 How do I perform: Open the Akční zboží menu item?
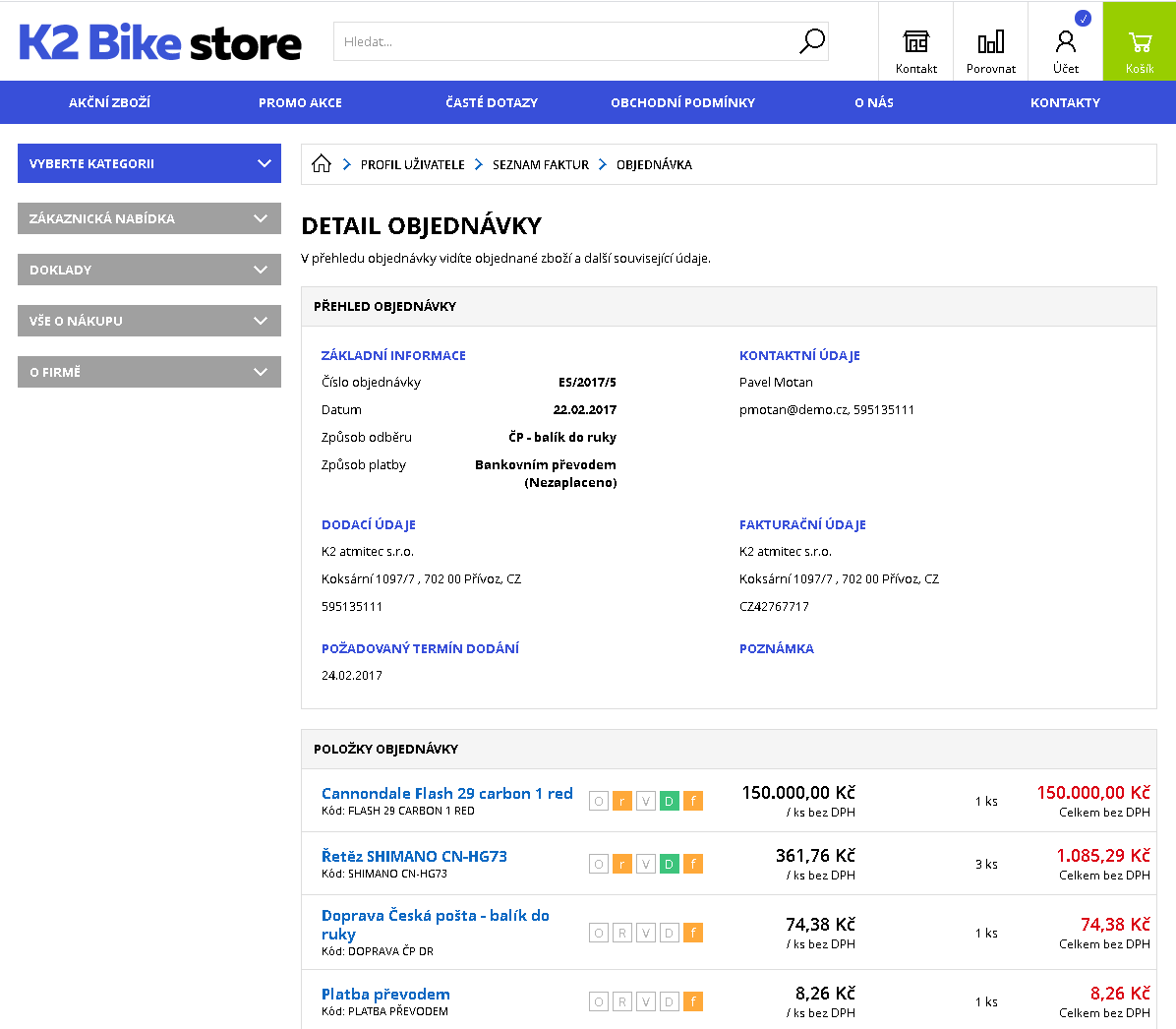pos(109,102)
